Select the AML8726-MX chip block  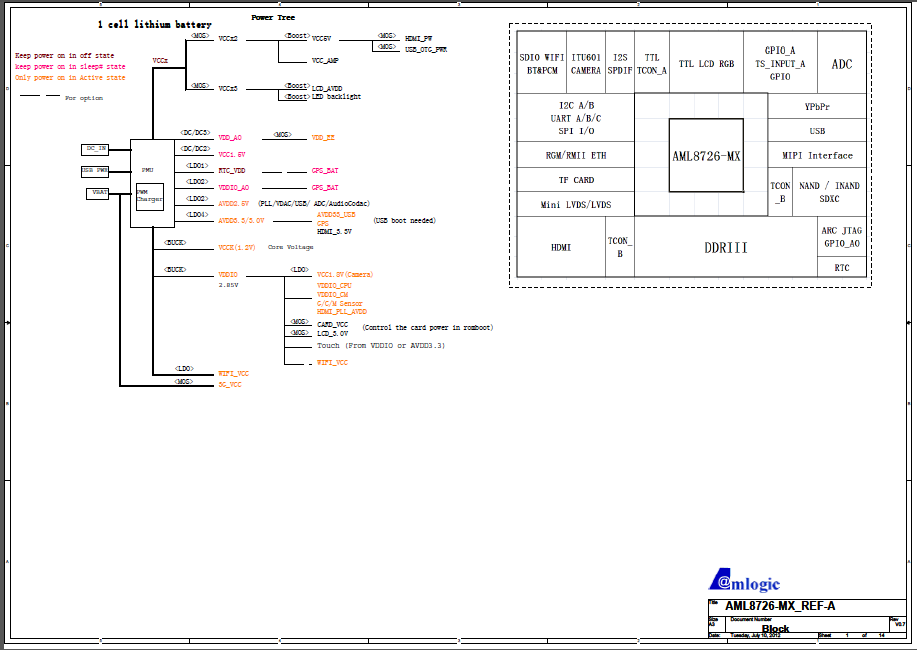(706, 156)
